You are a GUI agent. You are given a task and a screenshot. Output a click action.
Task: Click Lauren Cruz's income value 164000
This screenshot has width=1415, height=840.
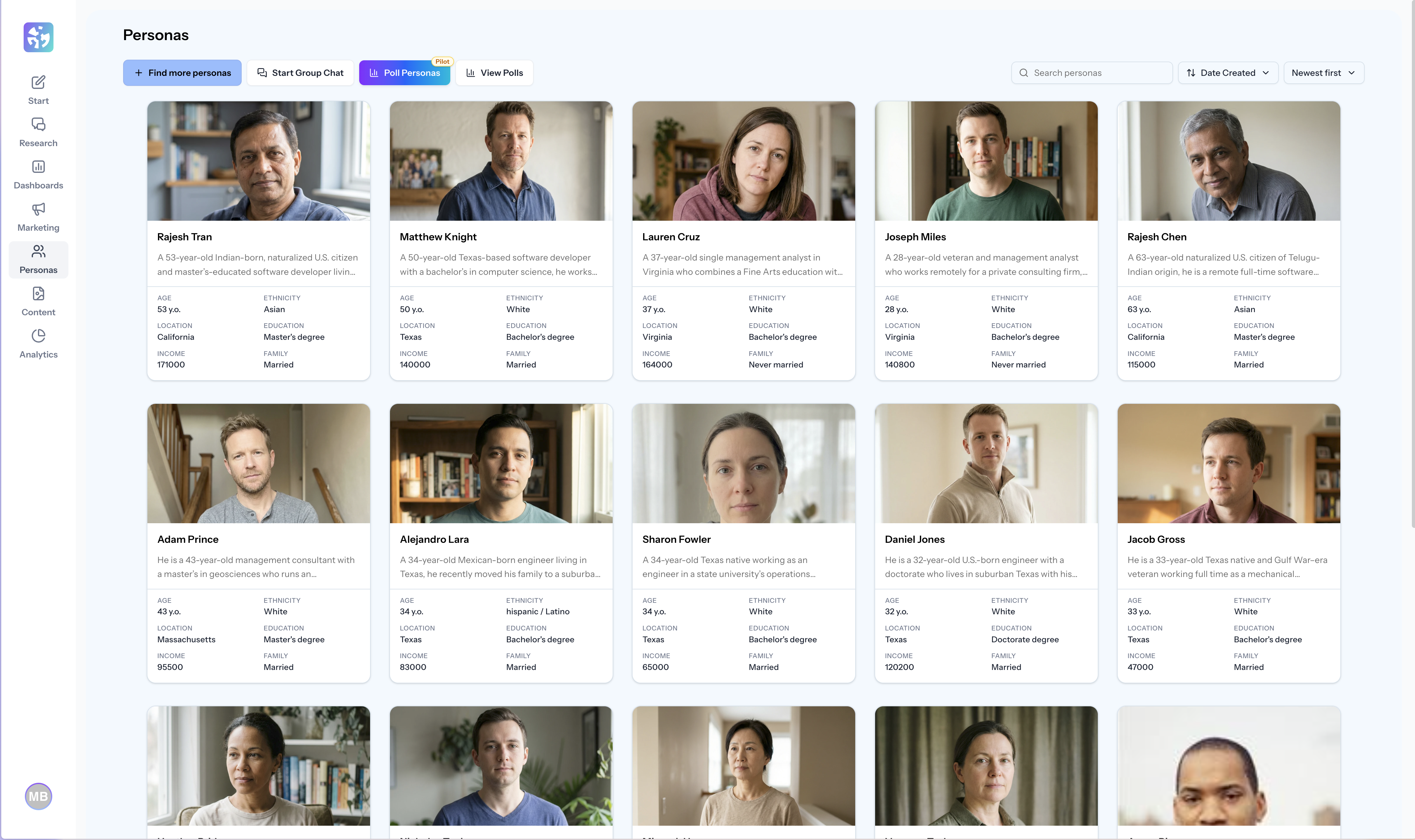(657, 365)
